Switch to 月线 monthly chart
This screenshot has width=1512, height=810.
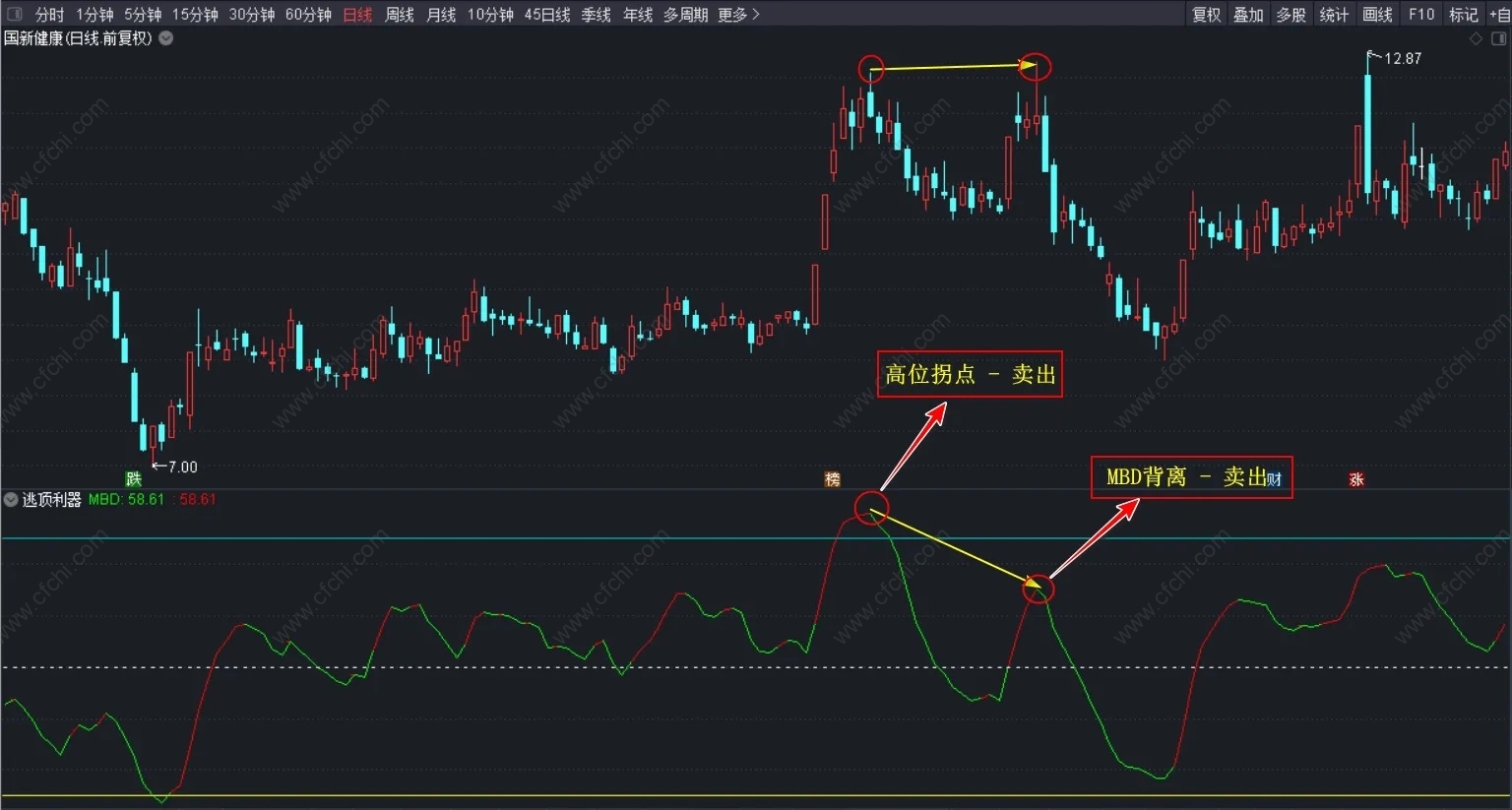click(441, 15)
